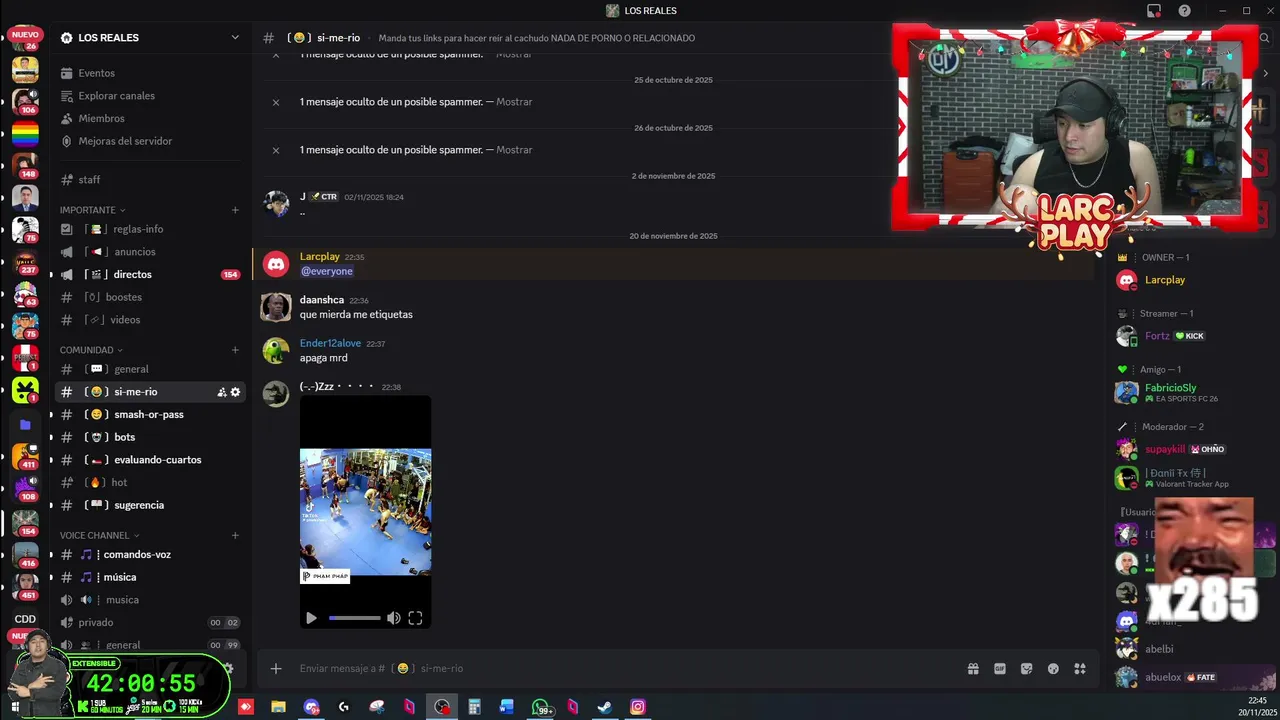Collapse the IMPORTANTE category
This screenshot has width=1280, height=720.
click(x=92, y=210)
